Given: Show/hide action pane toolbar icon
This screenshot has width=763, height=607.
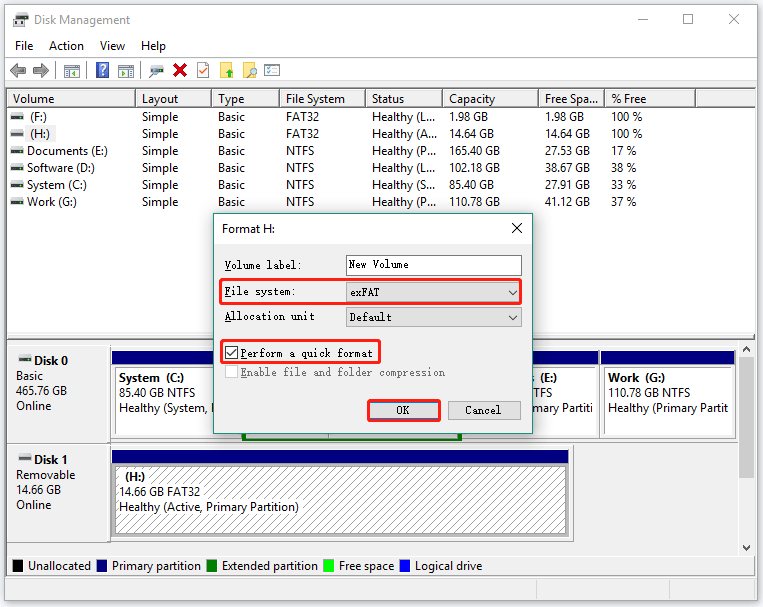Looking at the screenshot, I should tap(126, 71).
